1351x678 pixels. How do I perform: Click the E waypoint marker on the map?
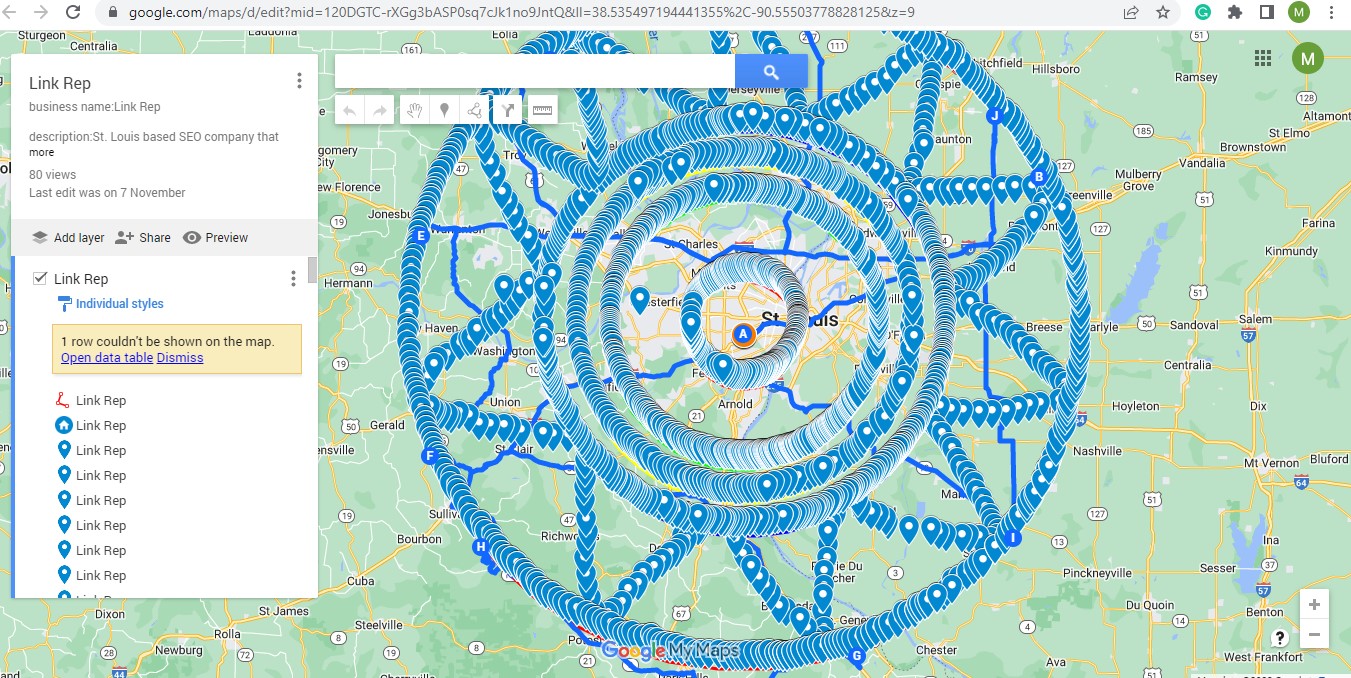(x=421, y=236)
